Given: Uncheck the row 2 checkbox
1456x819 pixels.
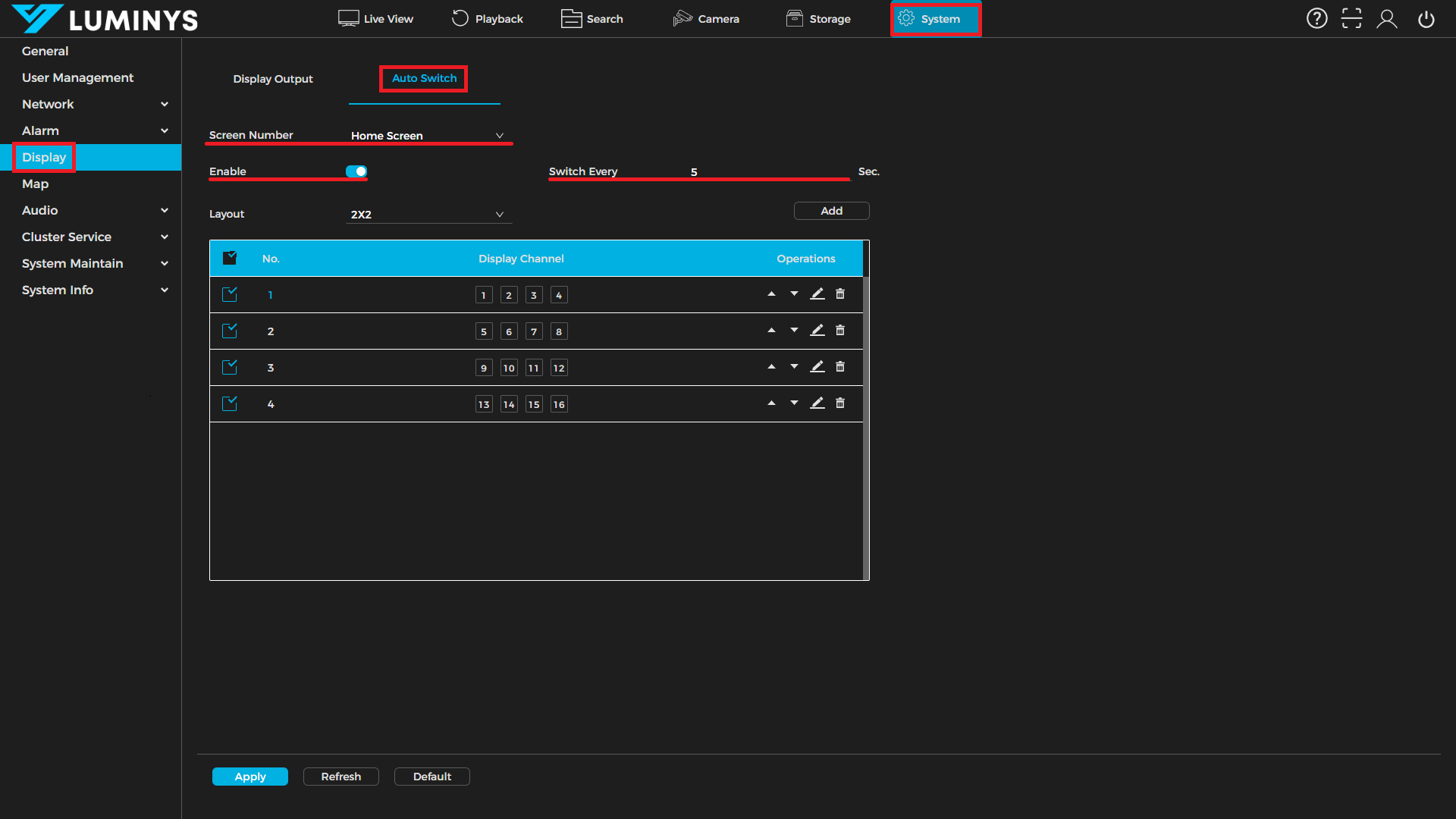Looking at the screenshot, I should click(x=230, y=331).
